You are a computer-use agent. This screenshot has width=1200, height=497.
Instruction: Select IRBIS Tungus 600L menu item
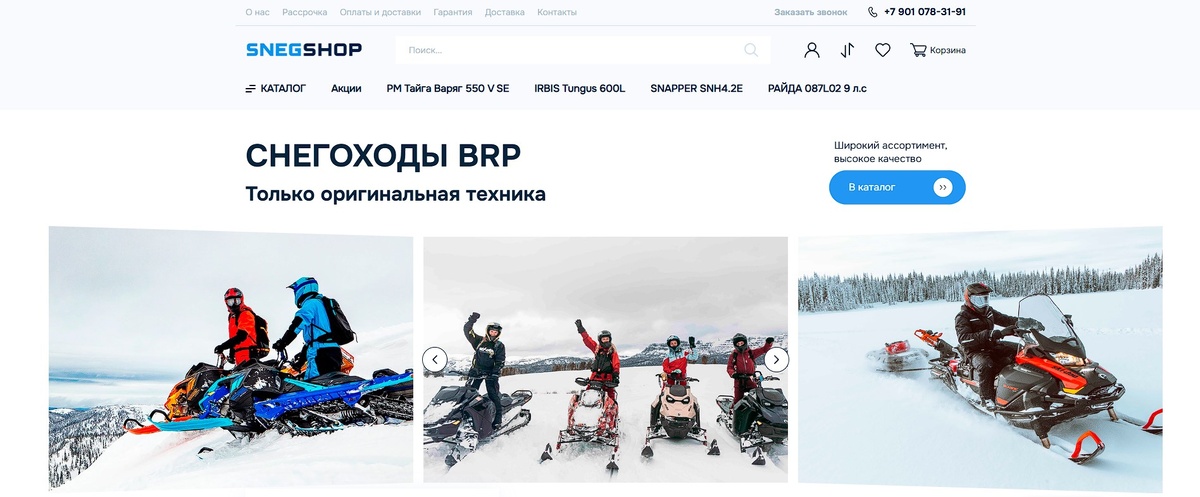(x=580, y=89)
